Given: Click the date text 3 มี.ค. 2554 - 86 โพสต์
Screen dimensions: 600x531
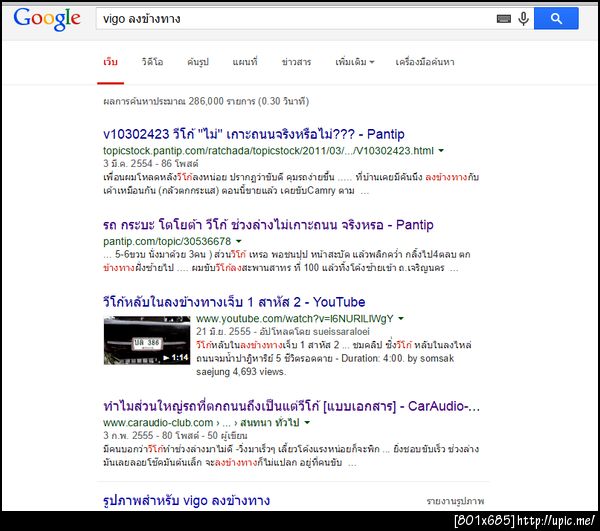Looking at the screenshot, I should (151, 164).
